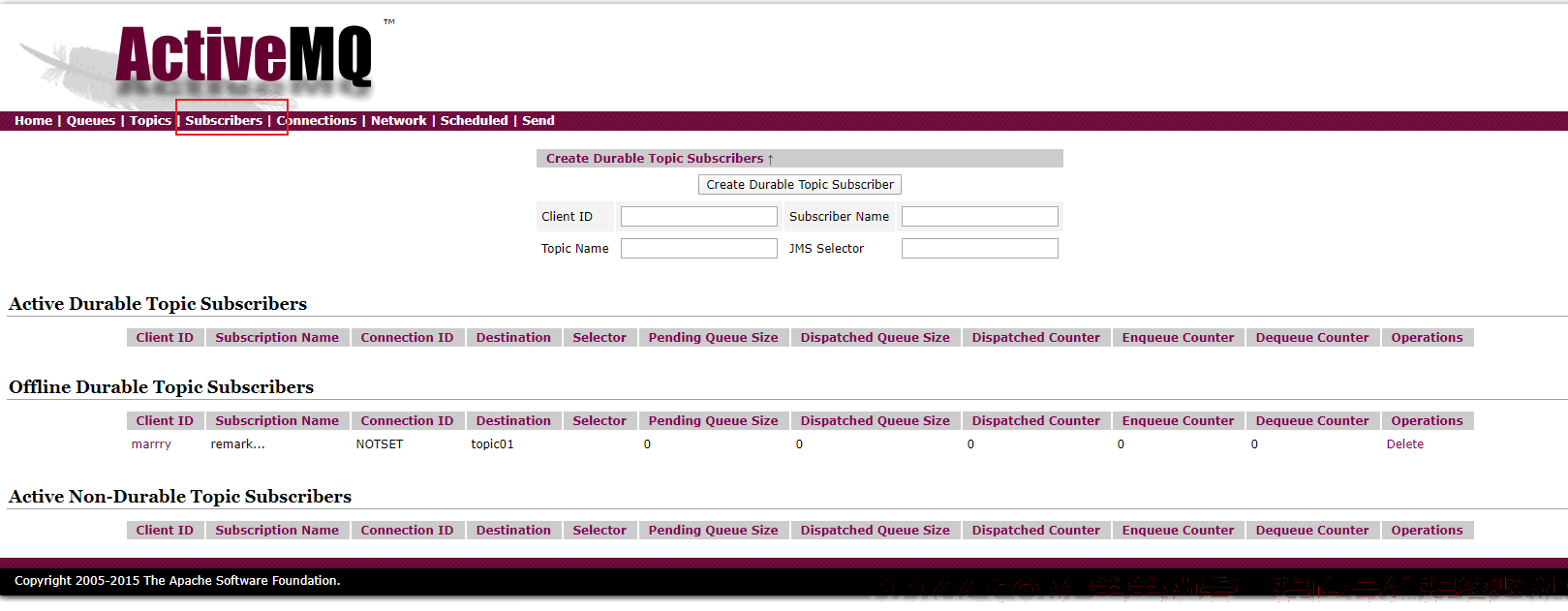Image resolution: width=1568 pixels, height=611 pixels.
Task: Sort Offline Durable table by Enqueue Counter
Action: 1178,421
